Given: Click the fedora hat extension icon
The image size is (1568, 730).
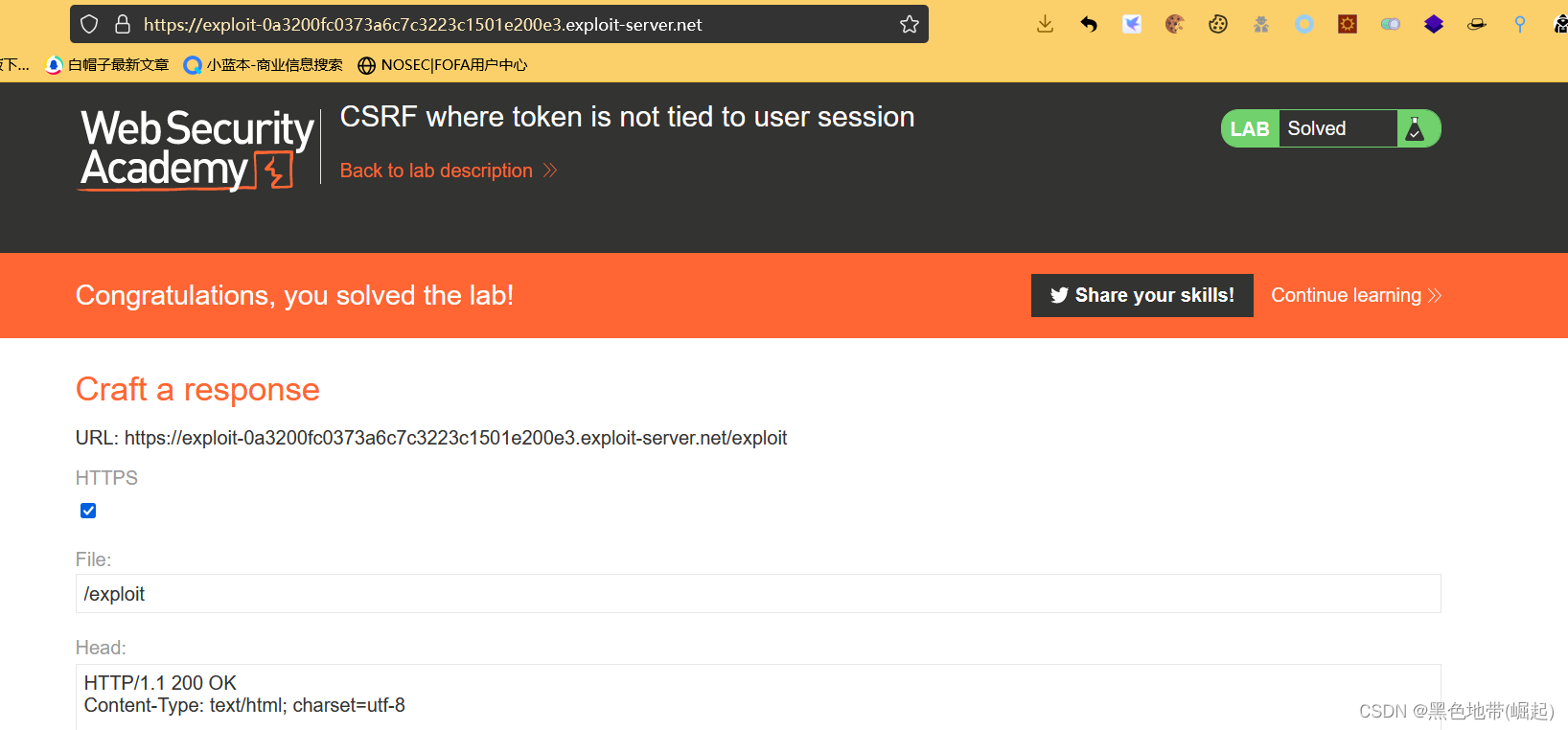Looking at the screenshot, I should tap(1476, 24).
